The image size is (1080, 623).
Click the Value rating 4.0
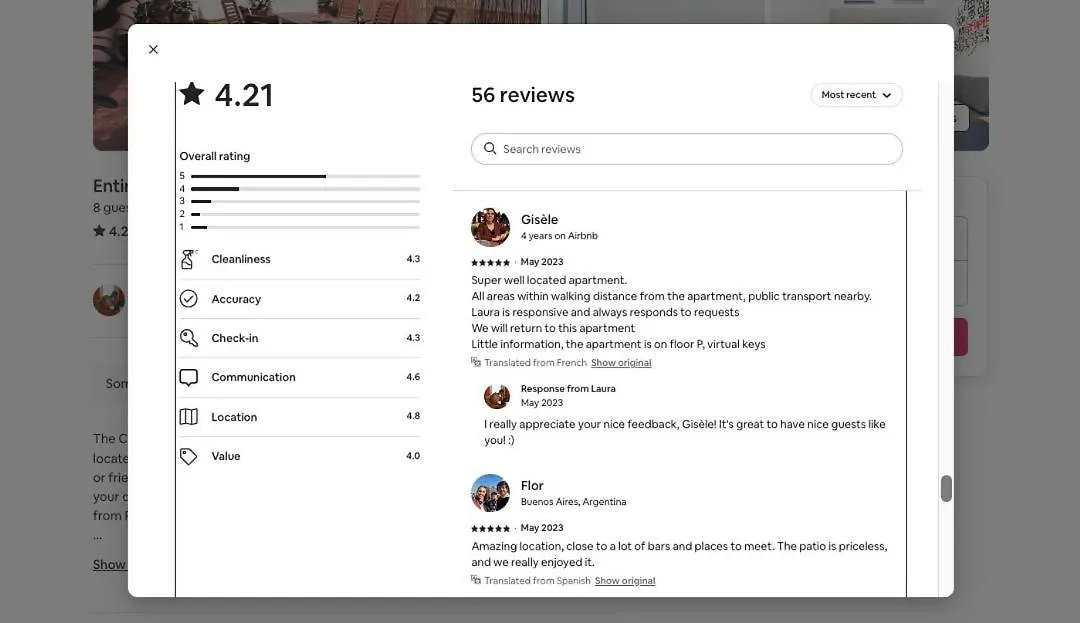(413, 456)
